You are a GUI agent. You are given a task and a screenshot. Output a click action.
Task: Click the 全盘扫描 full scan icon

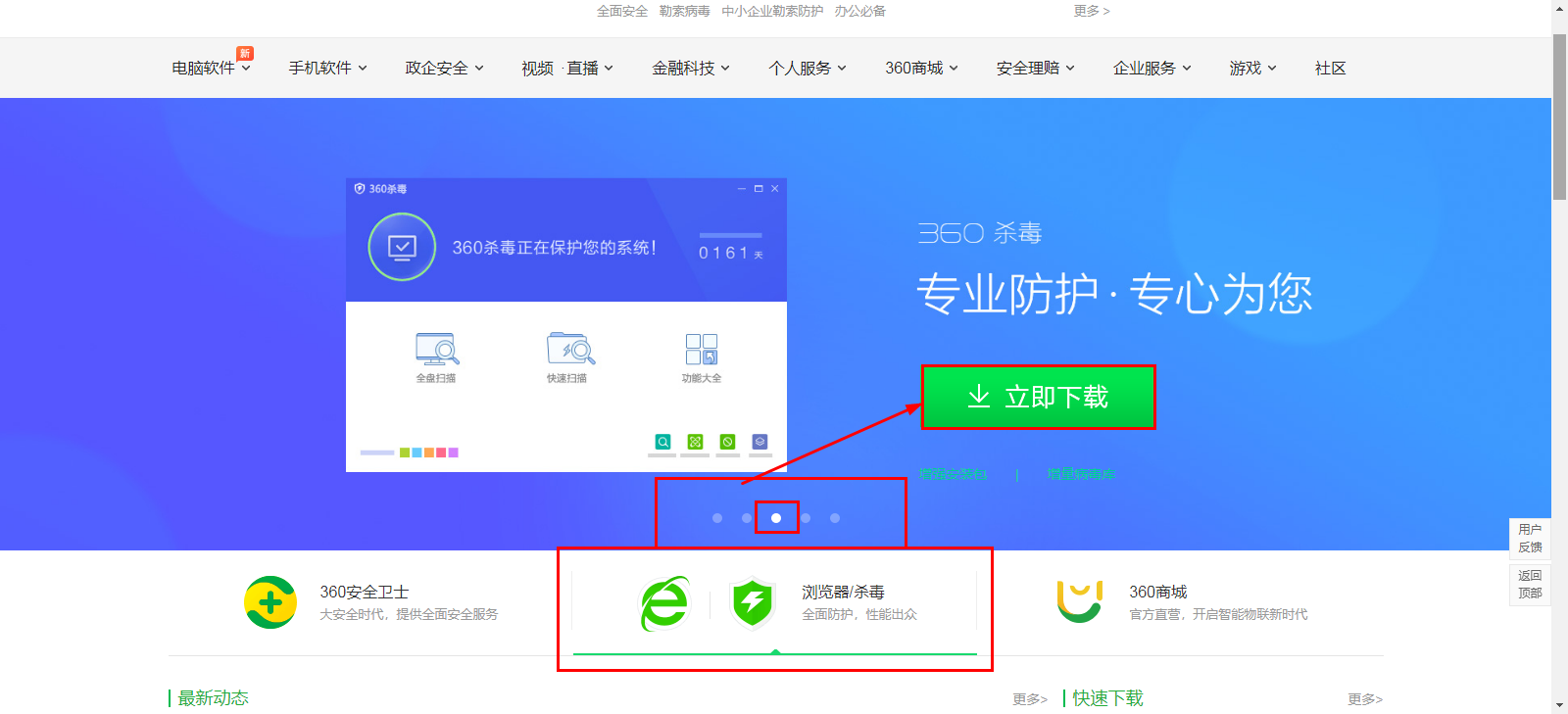click(x=437, y=349)
